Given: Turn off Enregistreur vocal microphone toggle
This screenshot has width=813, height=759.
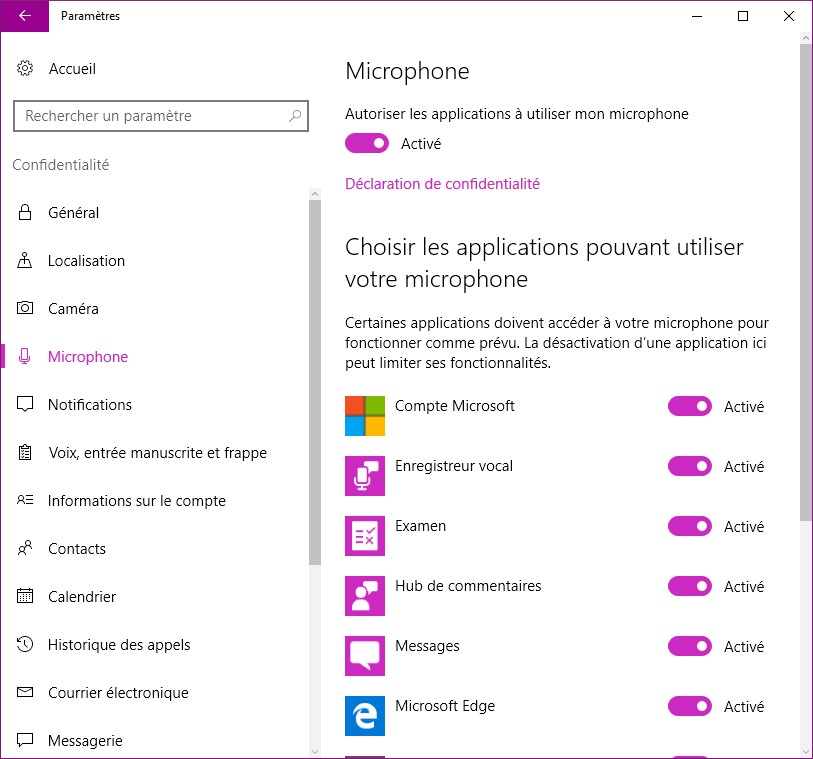Looking at the screenshot, I should [690, 467].
